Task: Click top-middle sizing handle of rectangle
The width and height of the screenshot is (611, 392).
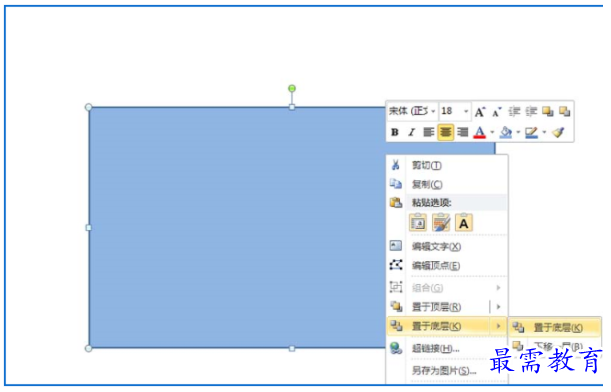Action: (292, 107)
